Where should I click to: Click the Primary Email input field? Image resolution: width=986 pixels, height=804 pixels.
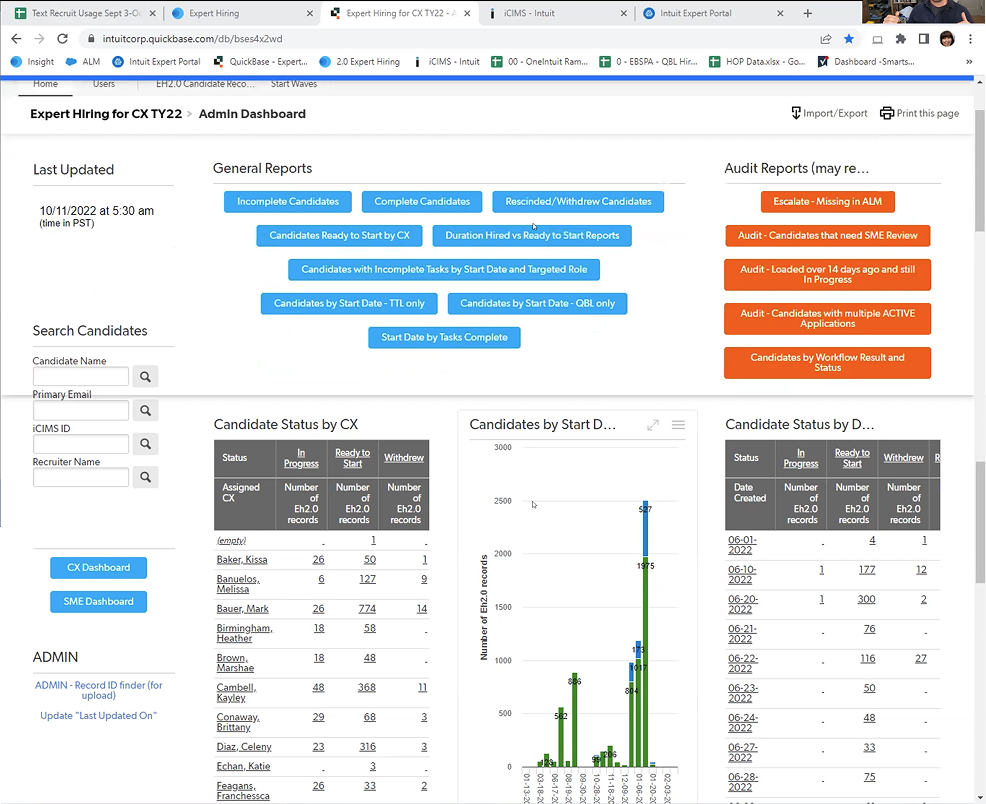pos(80,410)
